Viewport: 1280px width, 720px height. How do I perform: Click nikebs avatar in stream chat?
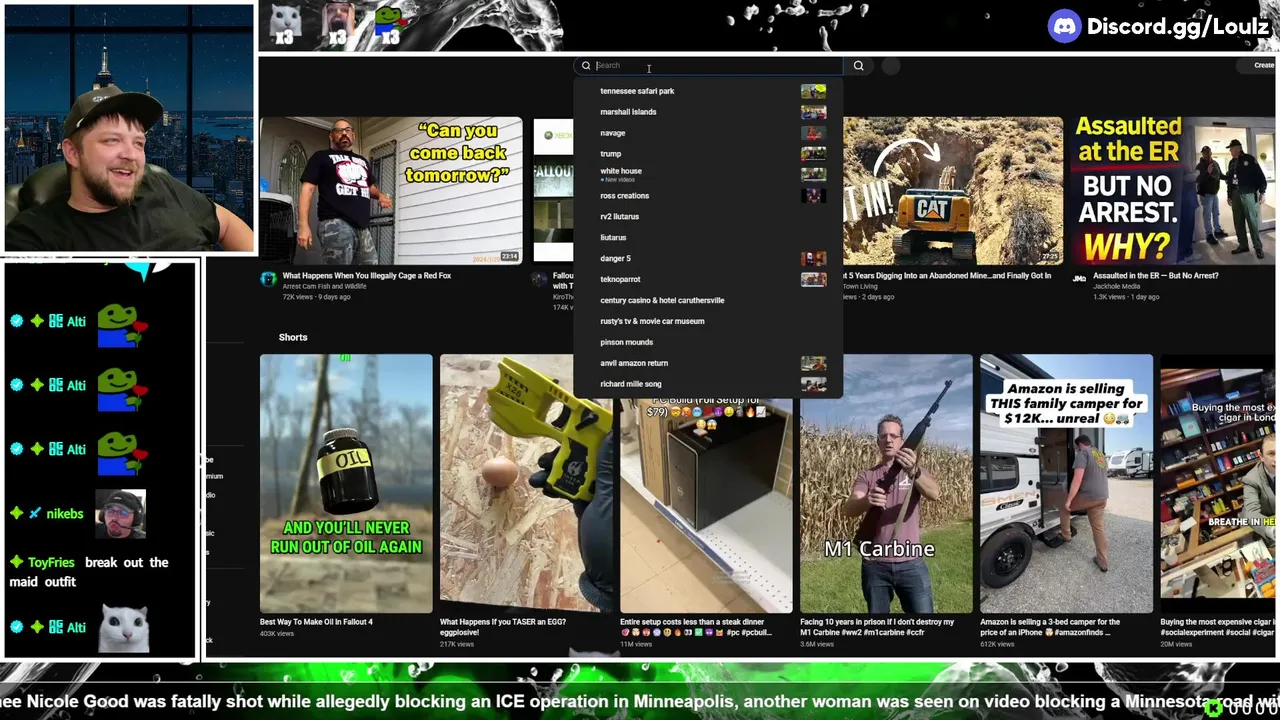pos(120,514)
